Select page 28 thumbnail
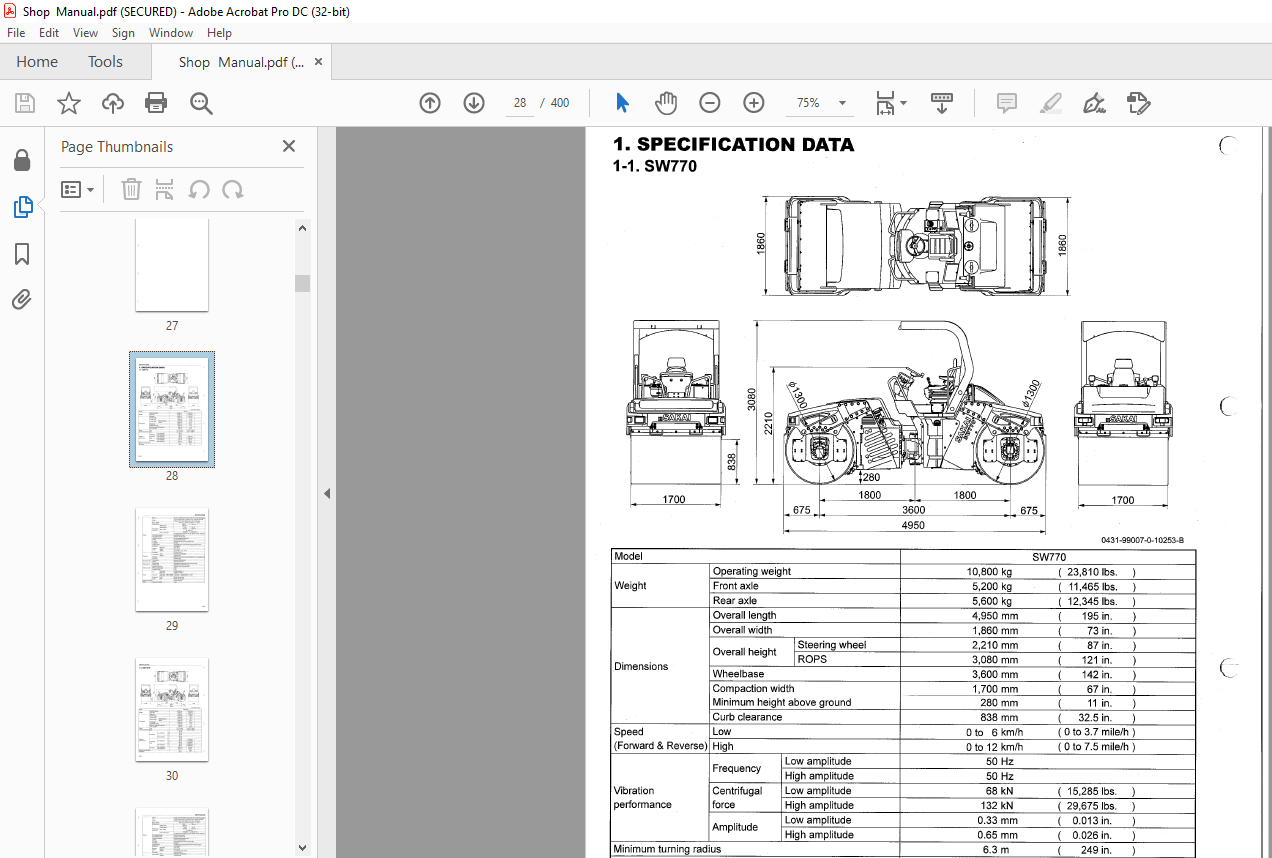1272x858 pixels. point(172,409)
